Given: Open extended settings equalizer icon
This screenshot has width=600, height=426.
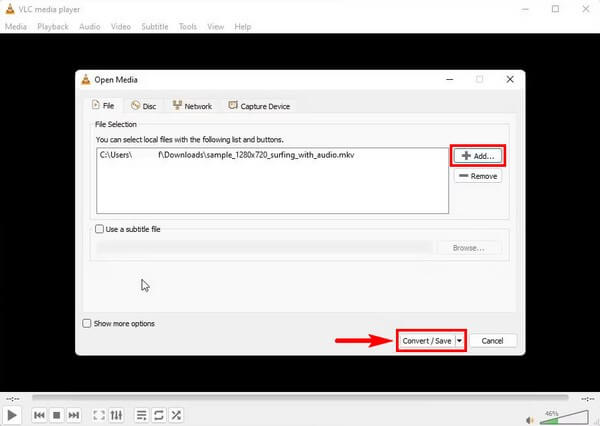Looking at the screenshot, I should [116, 415].
